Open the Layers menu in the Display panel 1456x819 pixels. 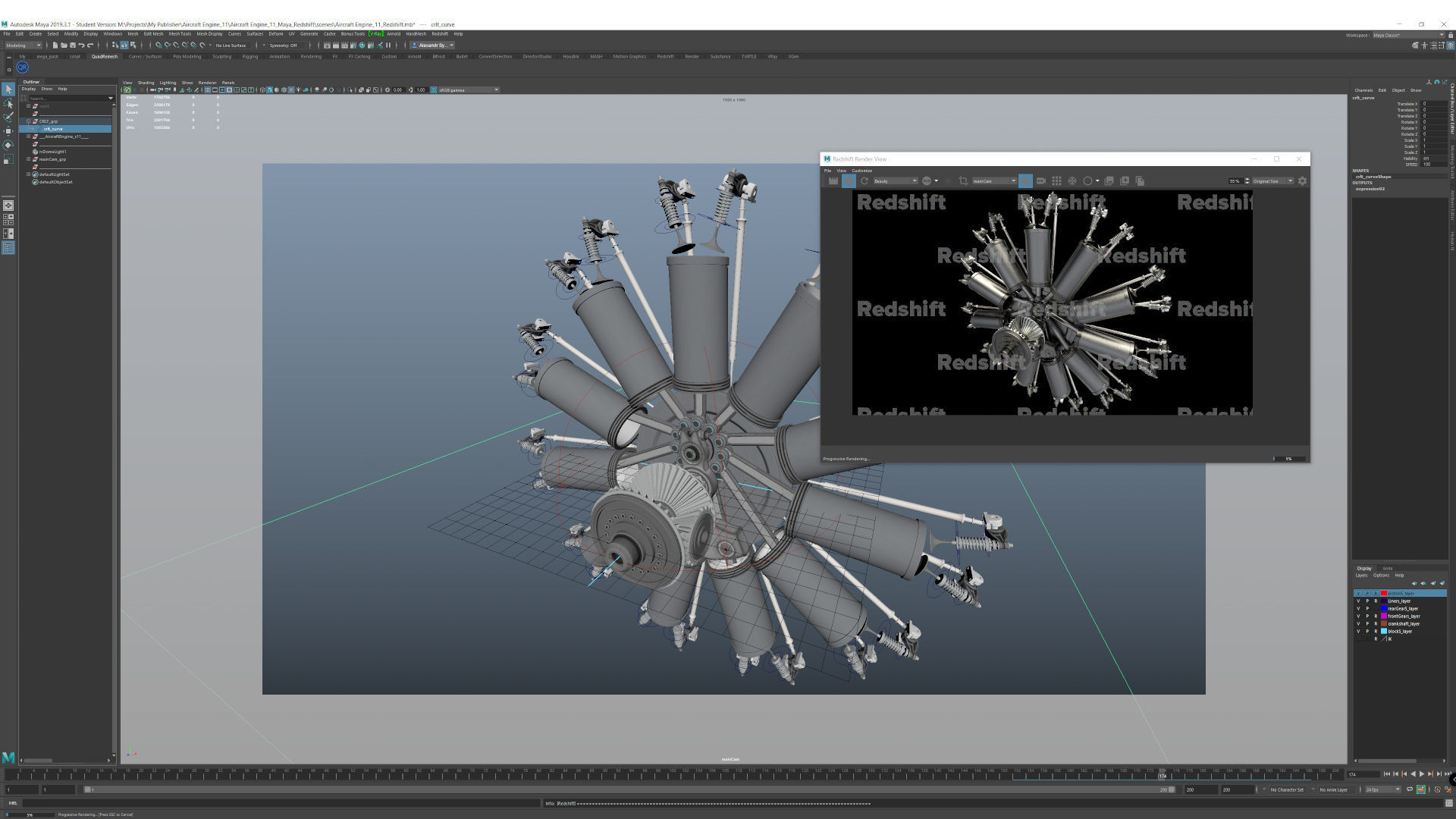[1362, 575]
